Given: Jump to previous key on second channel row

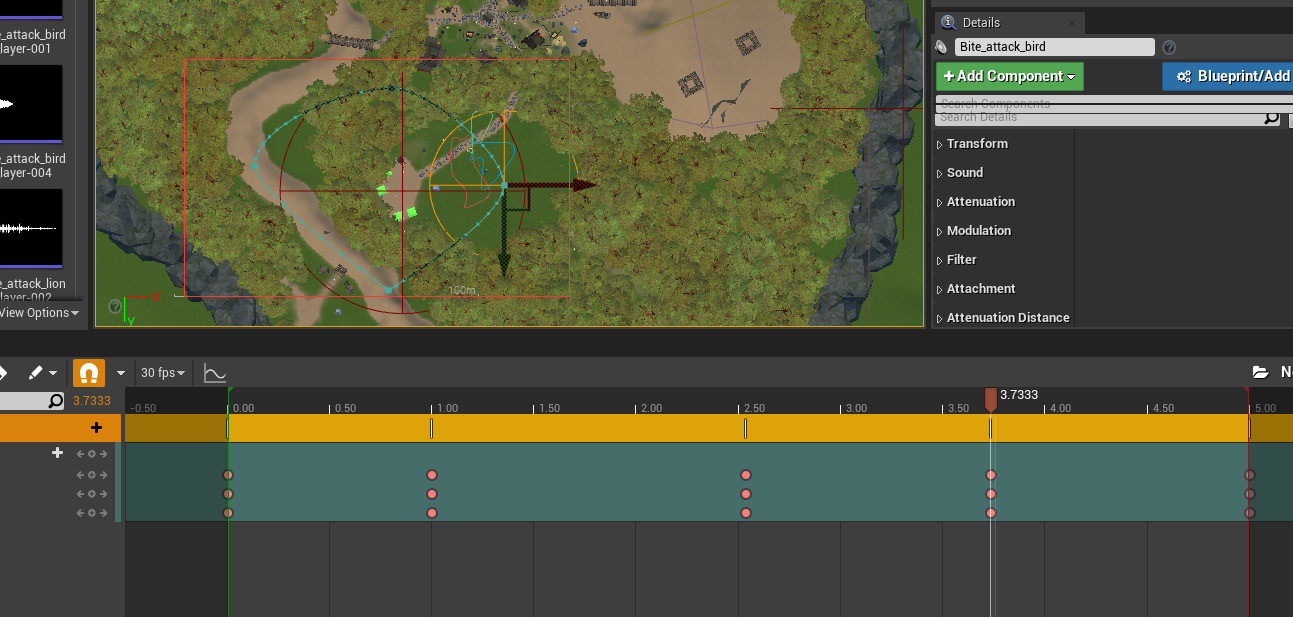Looking at the screenshot, I should pyautogui.click(x=80, y=474).
